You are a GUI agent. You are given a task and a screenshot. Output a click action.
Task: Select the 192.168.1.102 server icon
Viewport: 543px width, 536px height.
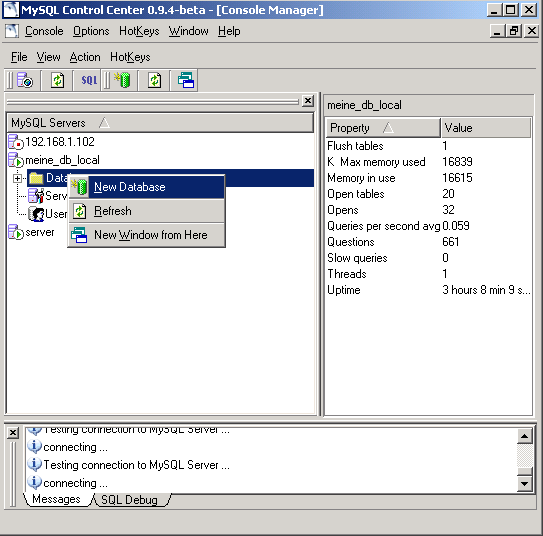click(16, 142)
